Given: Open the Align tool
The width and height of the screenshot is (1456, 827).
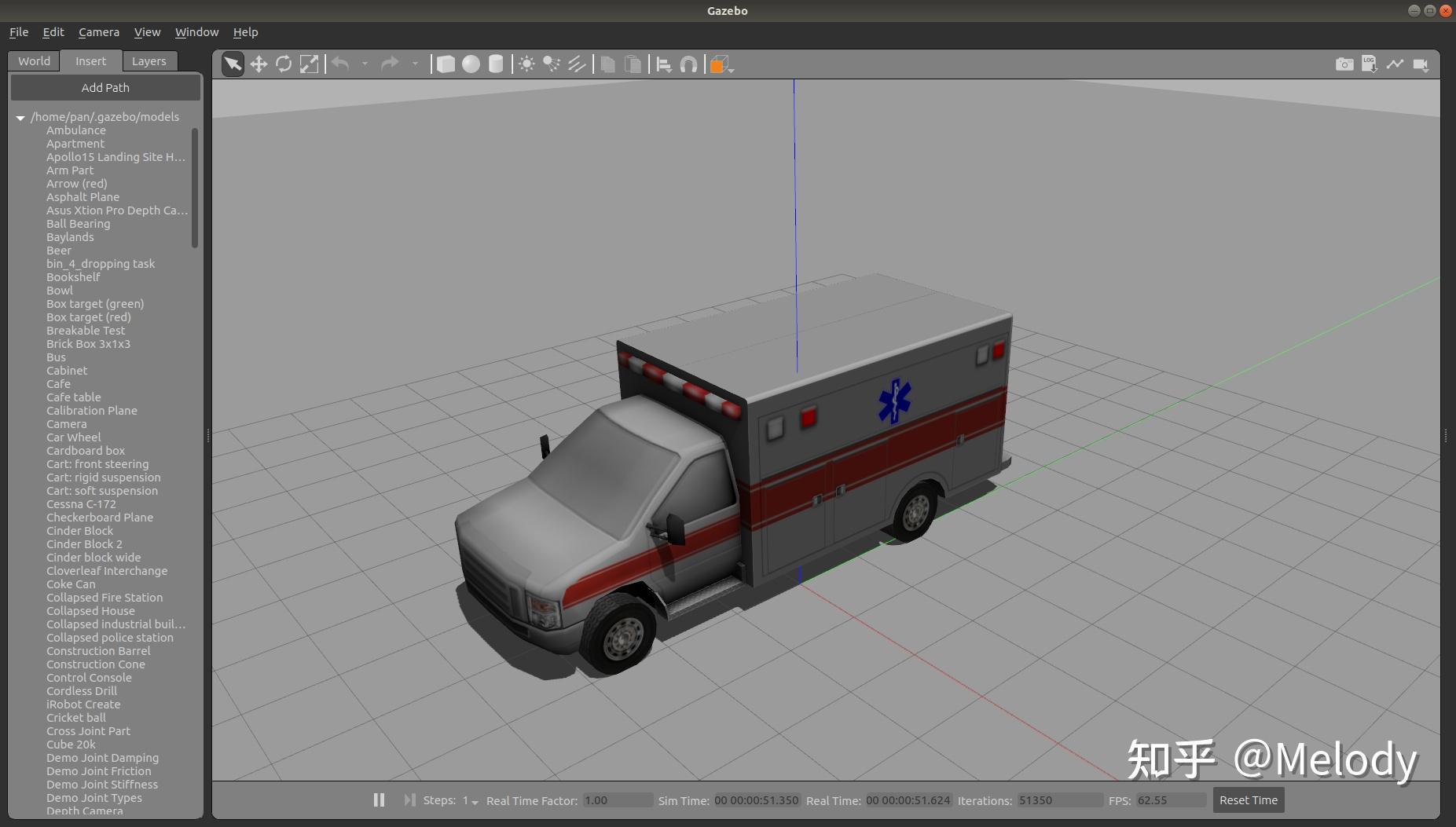Looking at the screenshot, I should pos(664,64).
